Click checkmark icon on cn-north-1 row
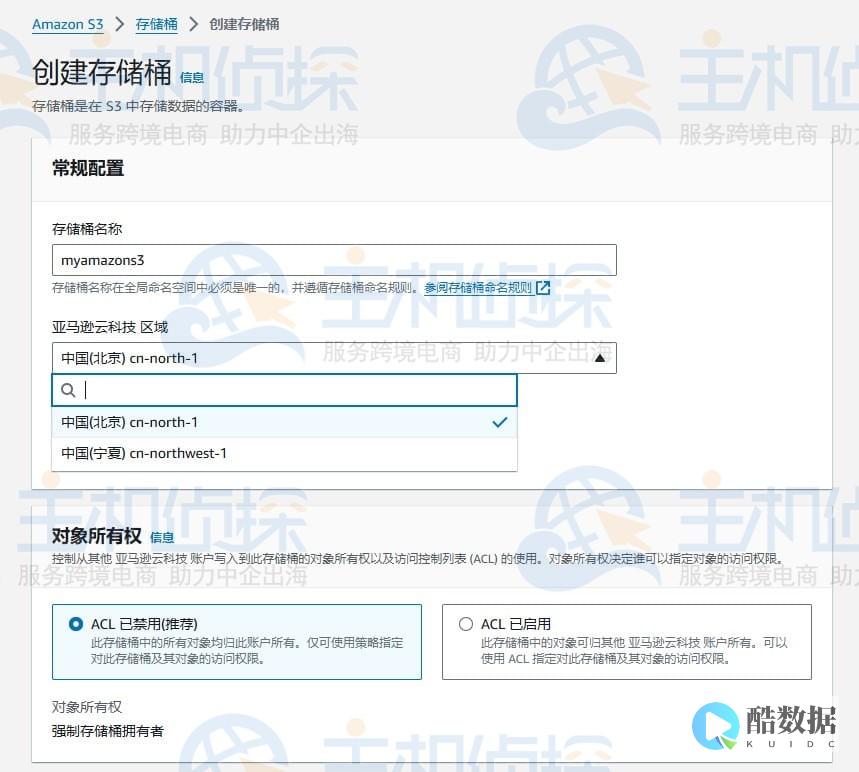Screen dimensions: 859x772 (x=500, y=422)
